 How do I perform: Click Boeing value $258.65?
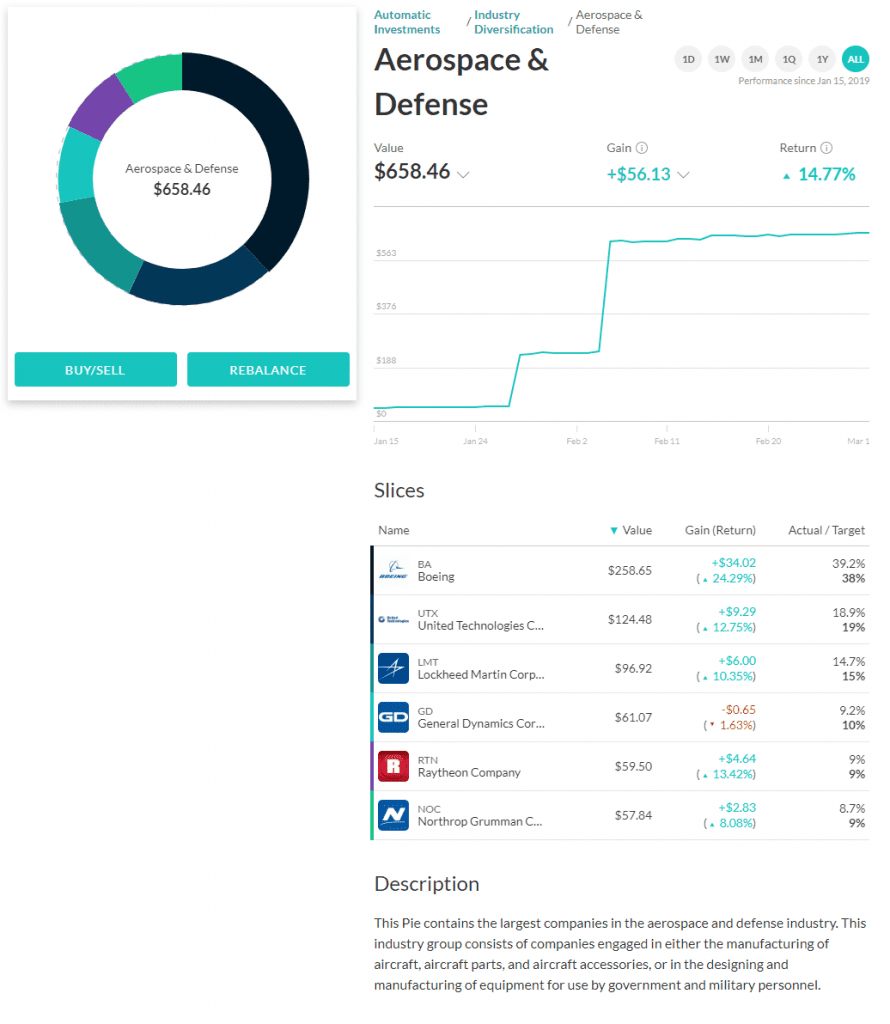click(629, 570)
